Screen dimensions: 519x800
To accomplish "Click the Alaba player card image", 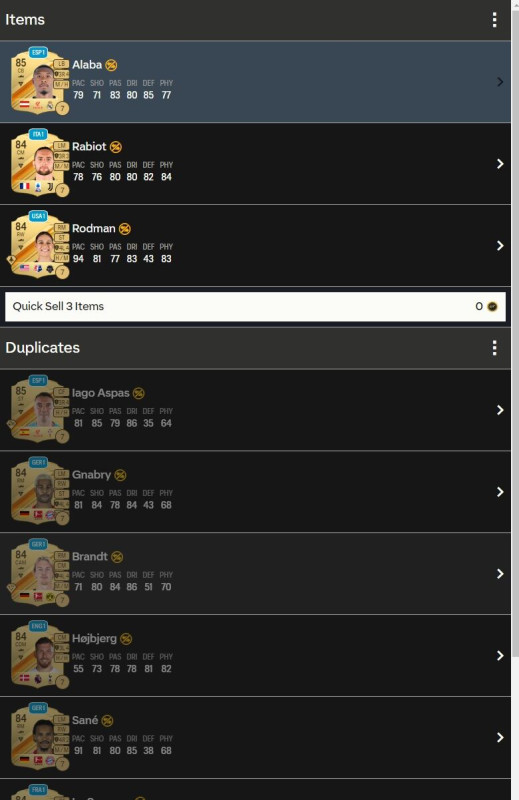I will (40, 81).
